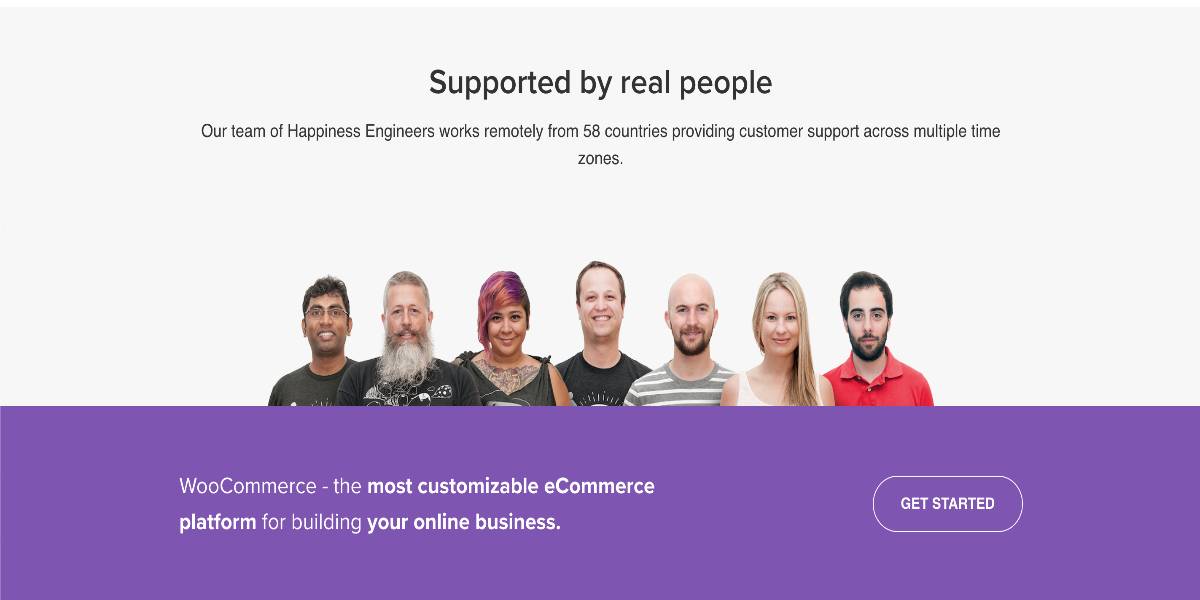The height and width of the screenshot is (600, 1200).
Task: Click the bold word "platform" in banner
Action: (x=218, y=522)
